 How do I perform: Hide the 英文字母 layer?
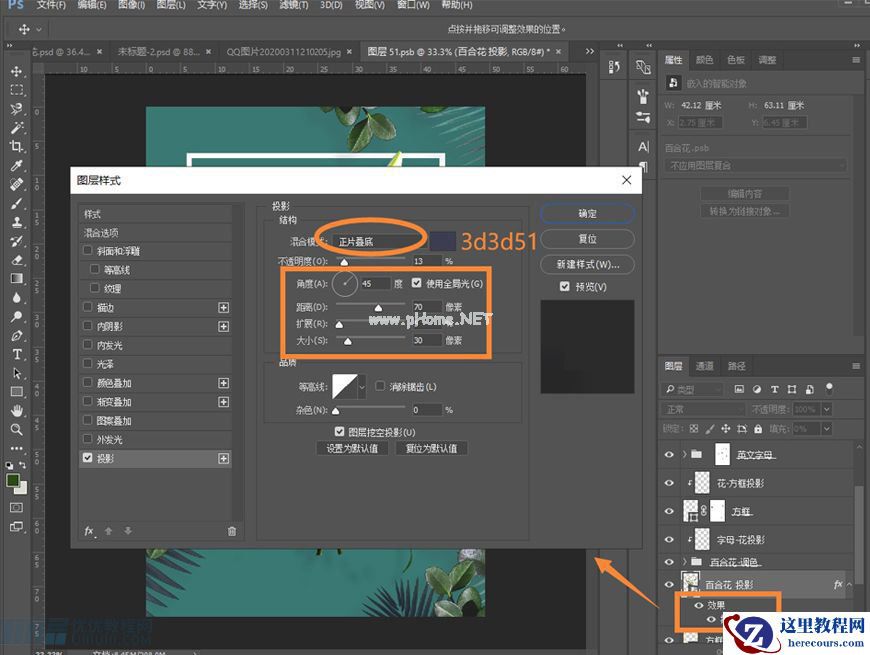(x=668, y=453)
